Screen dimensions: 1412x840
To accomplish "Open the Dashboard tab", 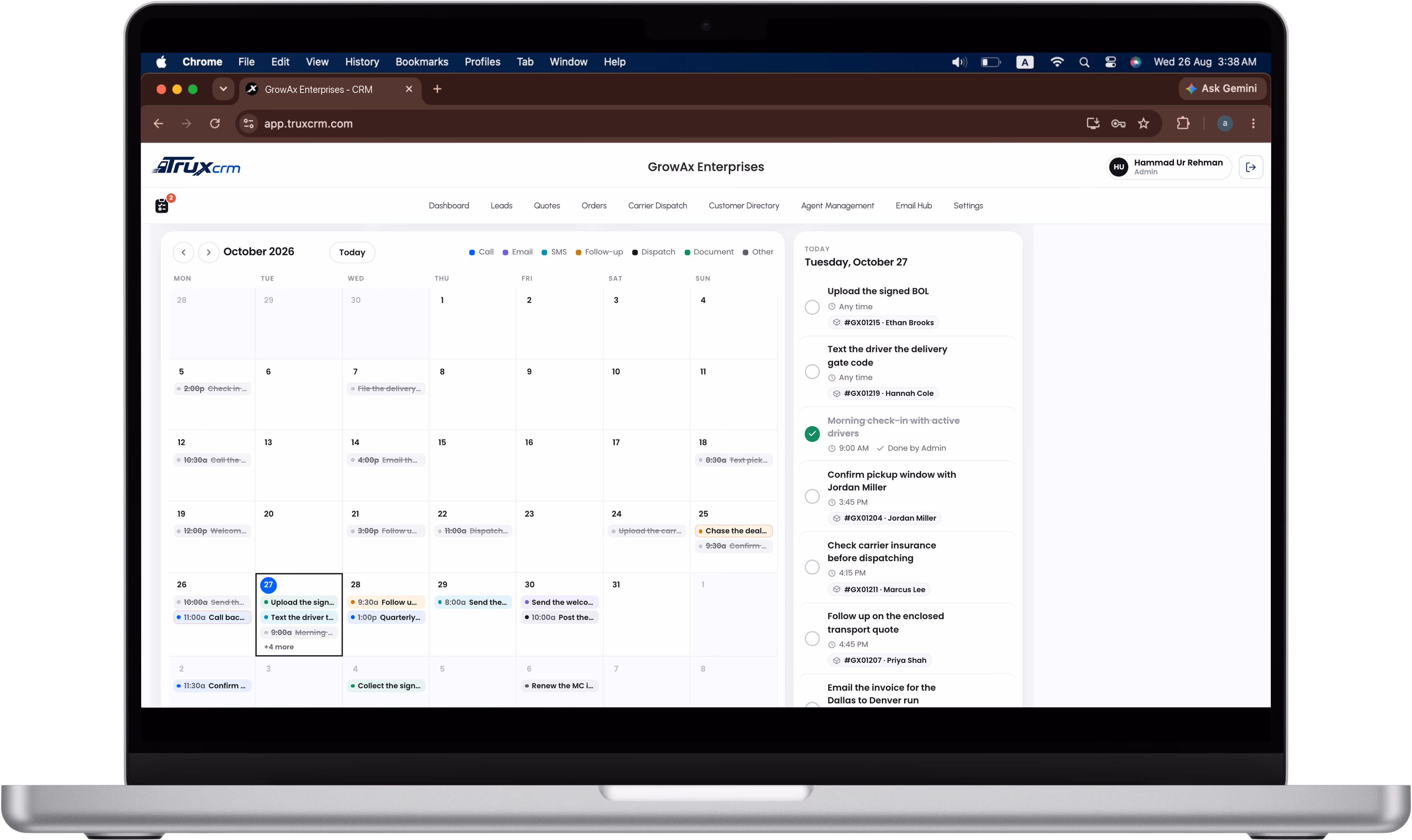I will pyautogui.click(x=449, y=205).
